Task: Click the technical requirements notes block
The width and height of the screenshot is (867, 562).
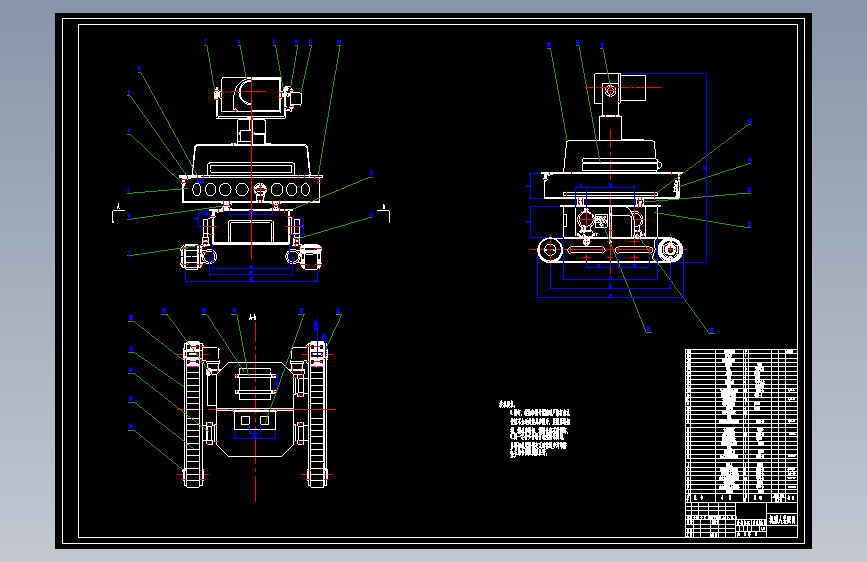Action: point(534,429)
